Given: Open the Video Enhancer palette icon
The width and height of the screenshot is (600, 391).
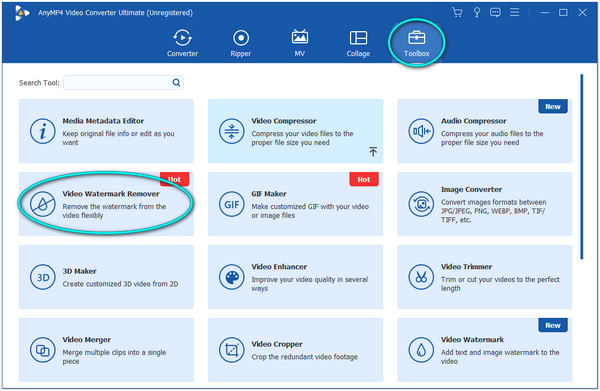Looking at the screenshot, I should [x=232, y=277].
